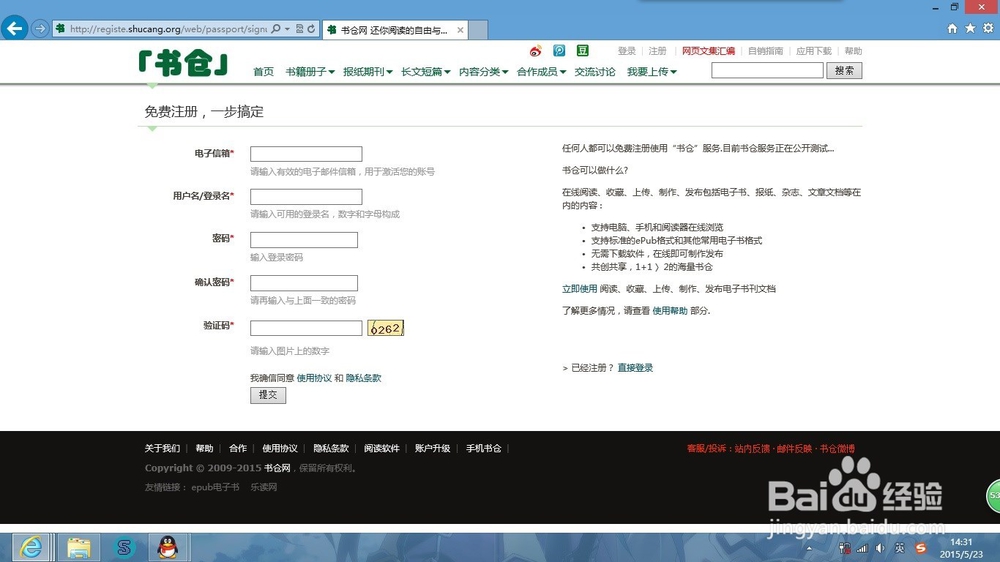The height and width of the screenshot is (562, 1000).
Task: Click the input language indicator 英
Action: (x=899, y=548)
